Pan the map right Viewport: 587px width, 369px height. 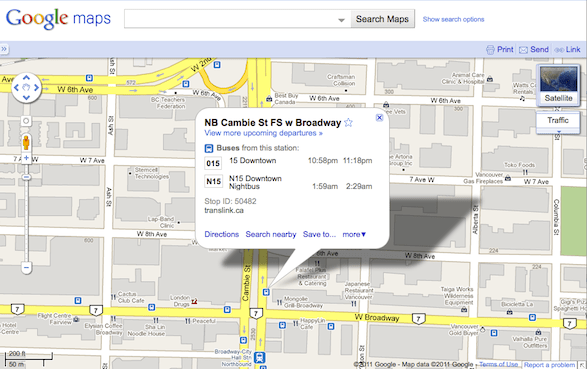[x=36, y=88]
